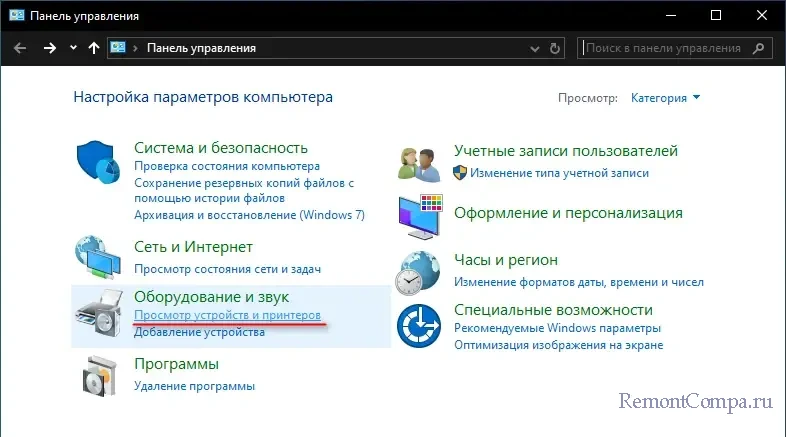
Task: Open Проверка состояния компьютера link
Action: (x=227, y=166)
